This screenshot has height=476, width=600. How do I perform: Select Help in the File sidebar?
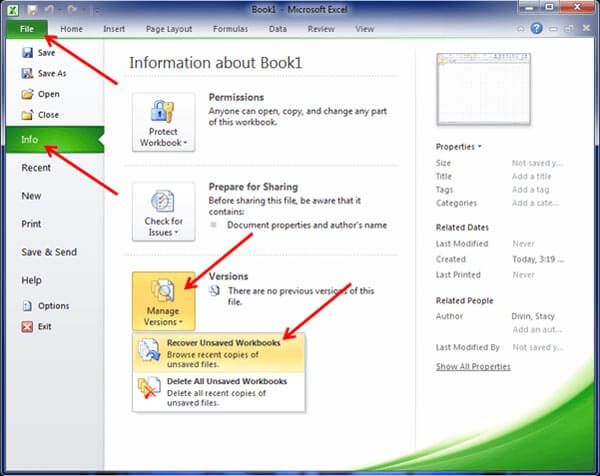point(31,280)
